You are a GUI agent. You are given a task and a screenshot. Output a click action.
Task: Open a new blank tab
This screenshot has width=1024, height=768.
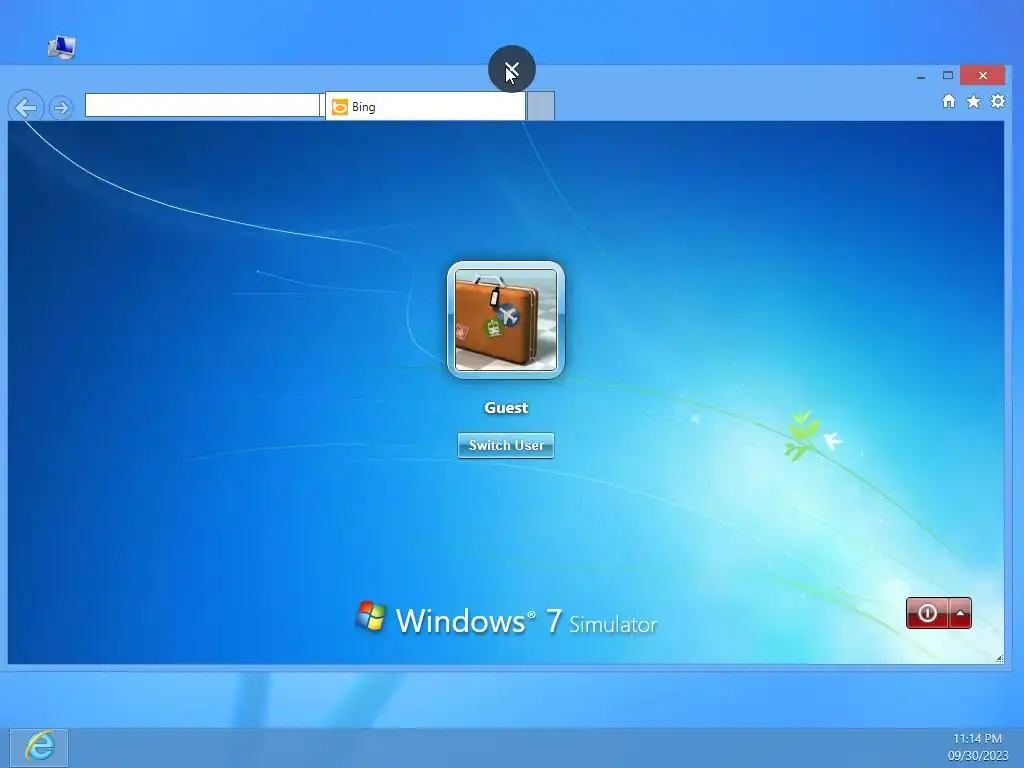coord(541,106)
